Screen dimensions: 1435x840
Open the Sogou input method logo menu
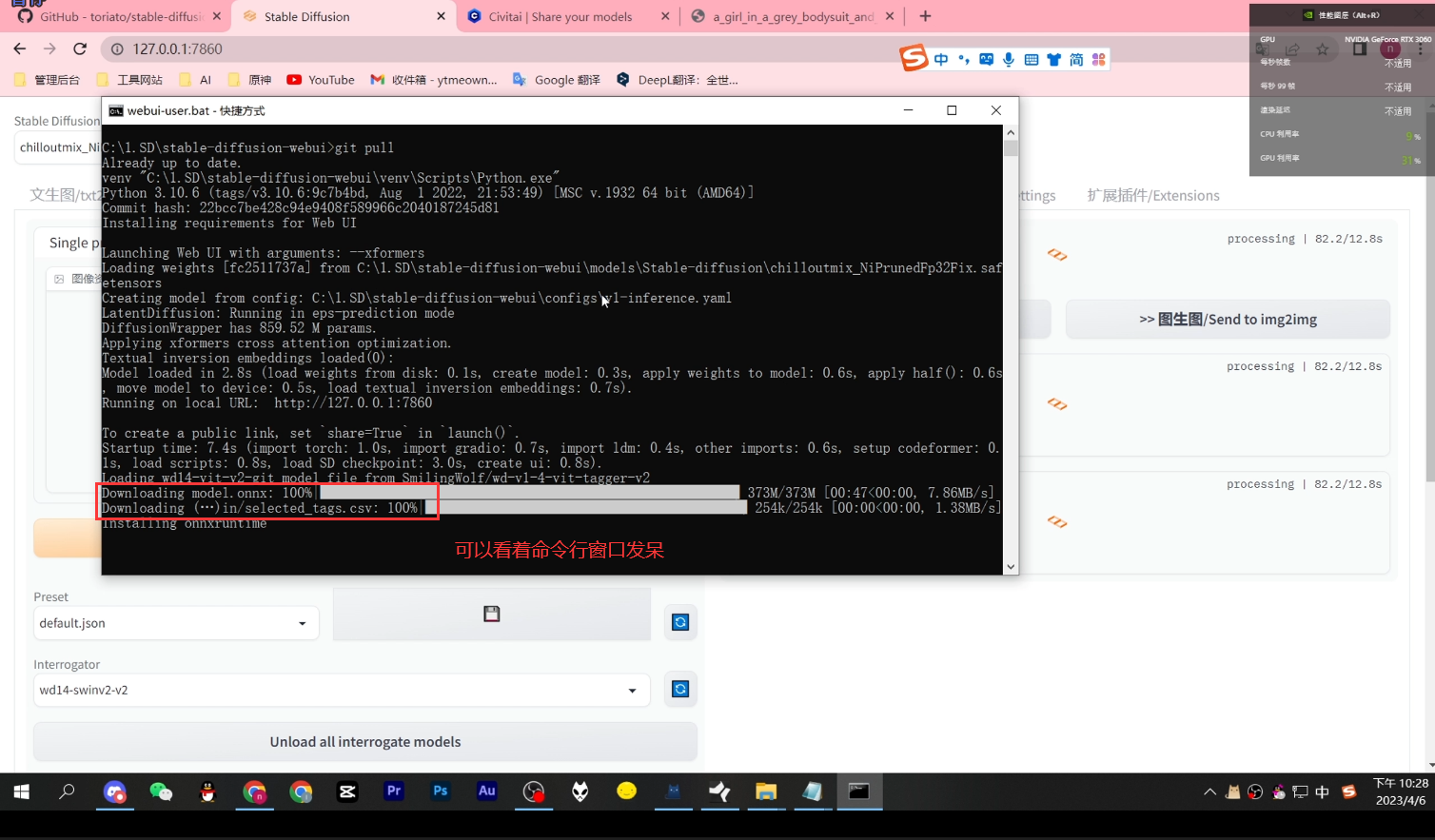click(x=914, y=58)
